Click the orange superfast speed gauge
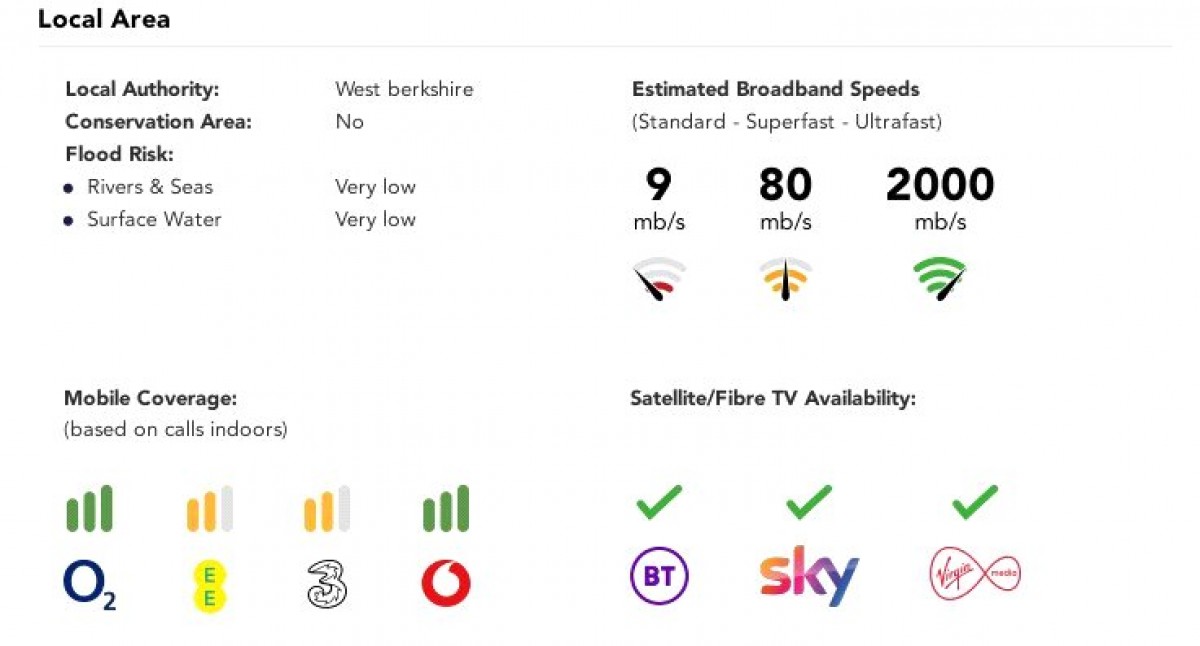Viewport: 1200px width, 646px height. coord(785,280)
